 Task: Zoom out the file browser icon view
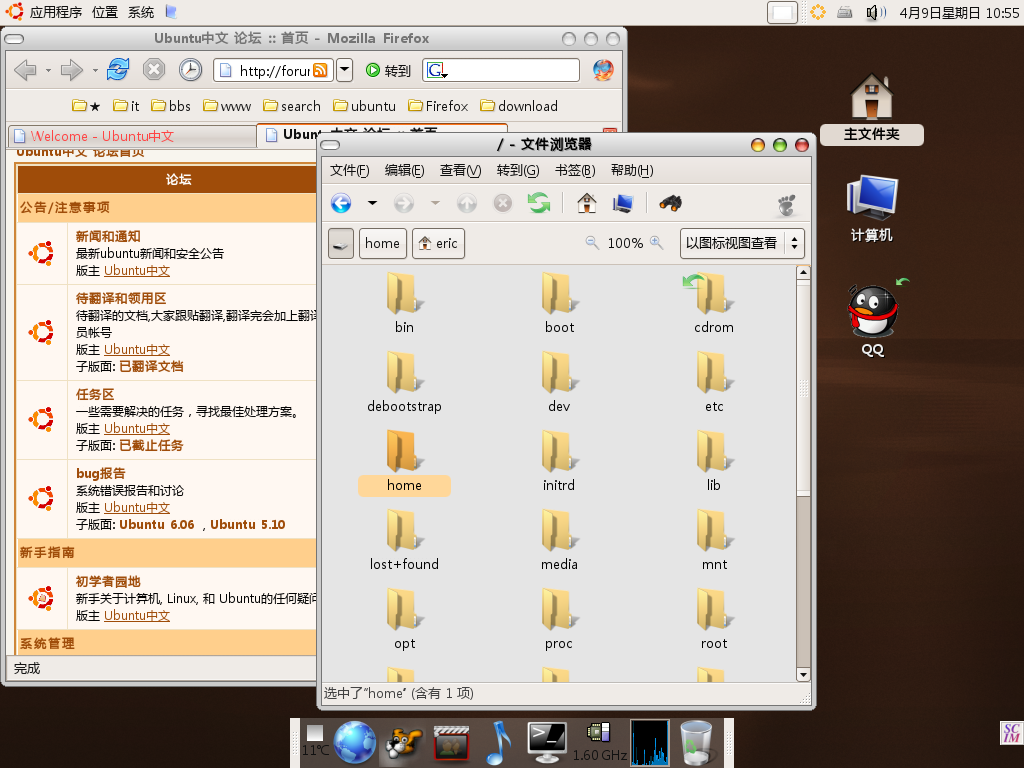pyautogui.click(x=592, y=243)
